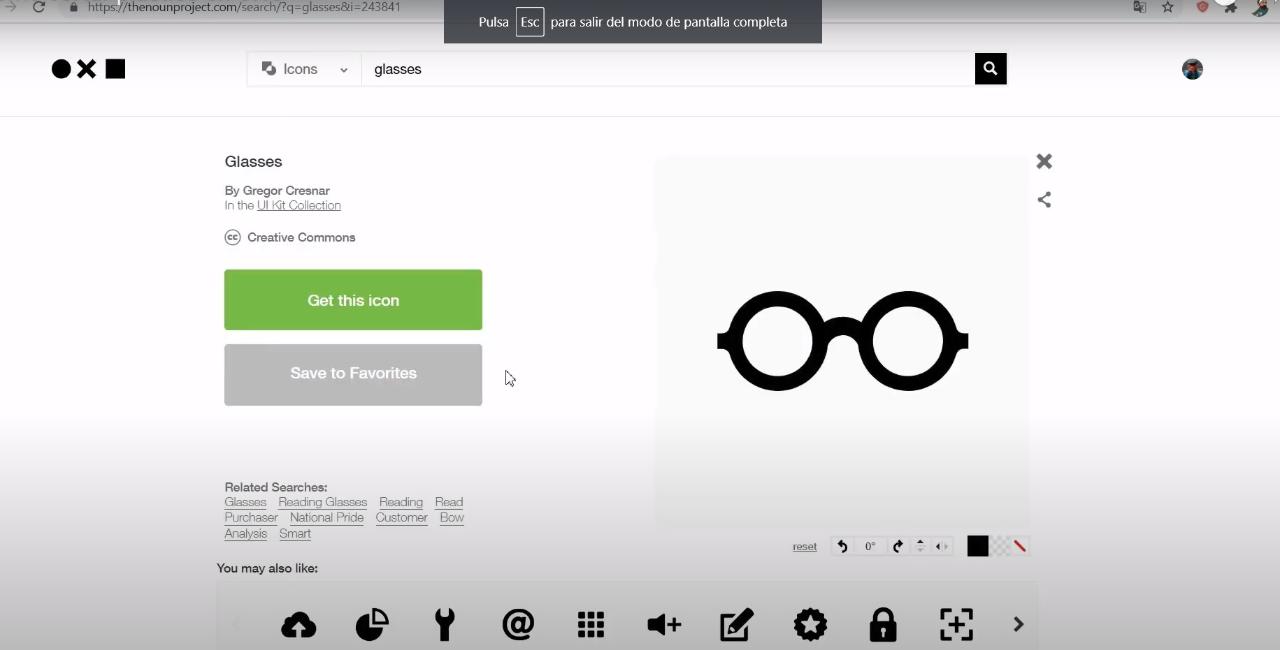Select the volume plus speaker icon
Screen dimensions: 1280x650
click(664, 625)
